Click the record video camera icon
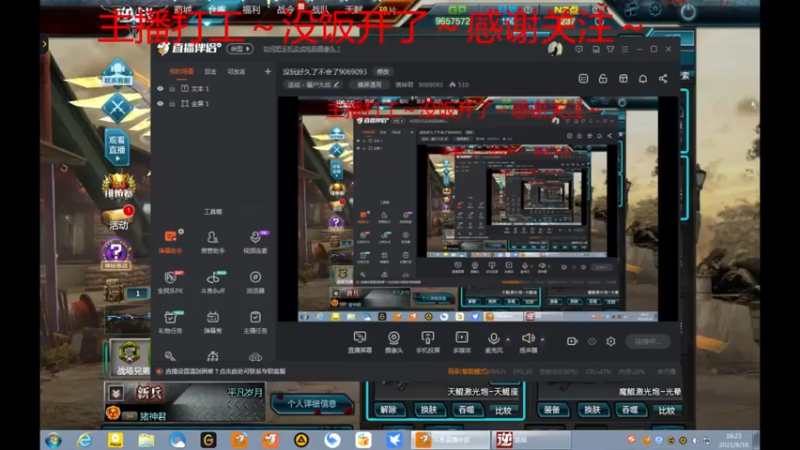This screenshot has width=800, height=450. coord(572,341)
